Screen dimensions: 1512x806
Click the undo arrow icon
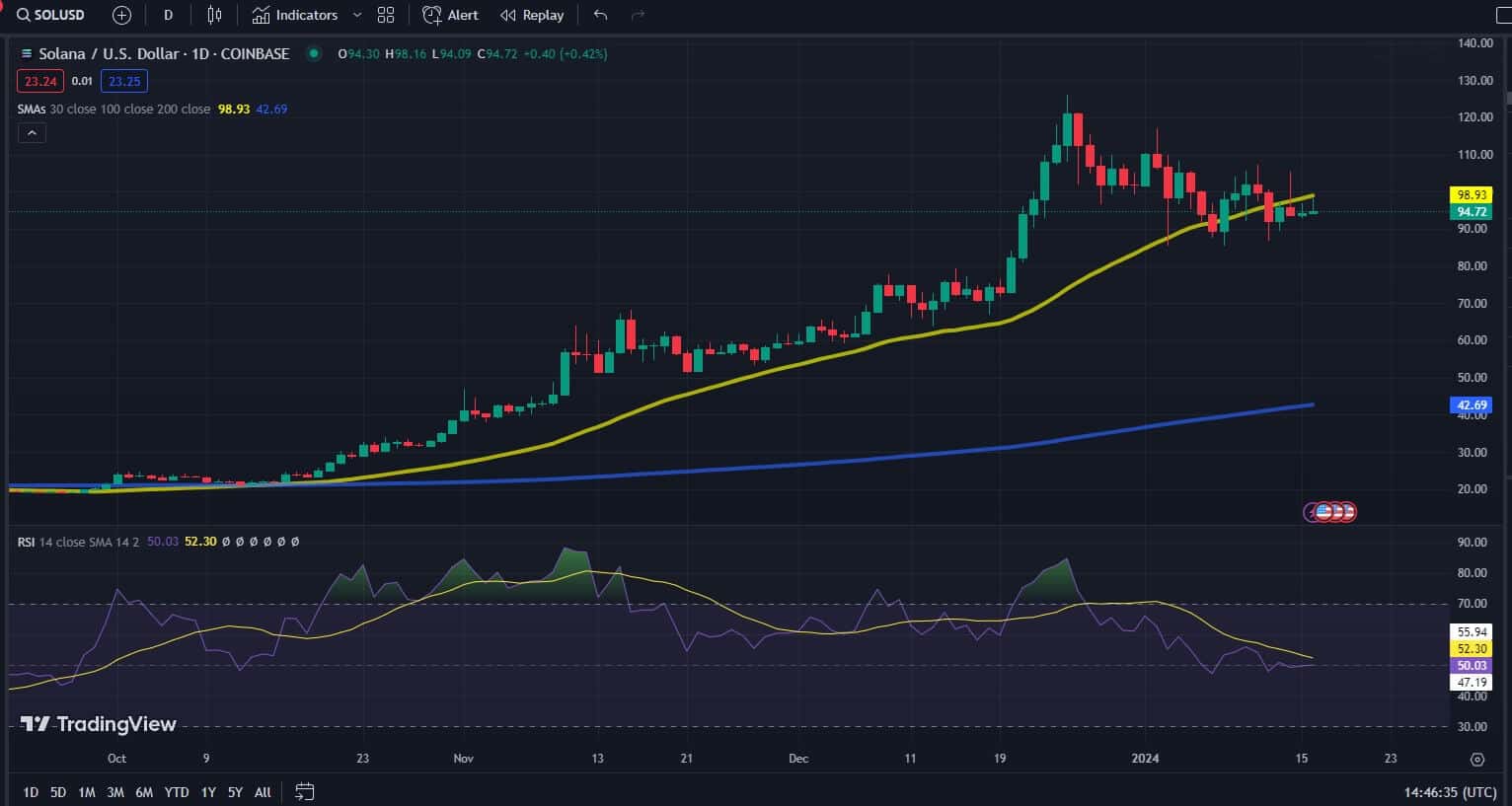[x=600, y=15]
